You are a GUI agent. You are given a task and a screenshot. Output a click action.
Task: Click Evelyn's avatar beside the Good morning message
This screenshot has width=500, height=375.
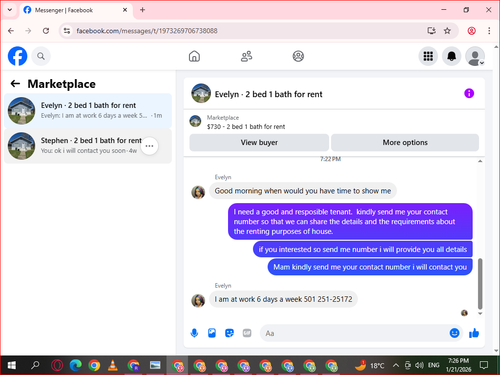(x=198, y=192)
